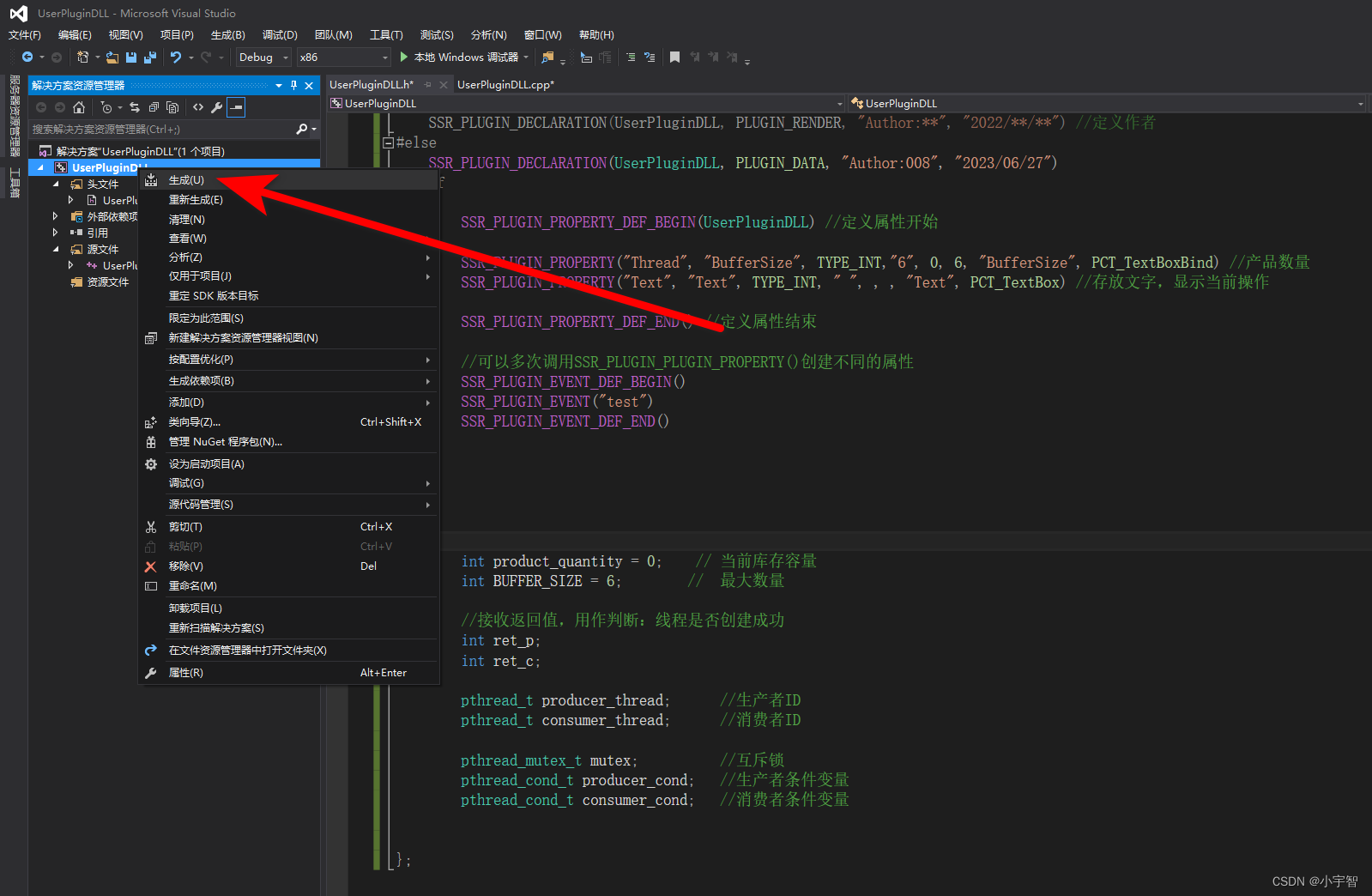This screenshot has width=1372, height=896.
Task: Click the Undo arrow in toolbar
Action: (x=176, y=58)
